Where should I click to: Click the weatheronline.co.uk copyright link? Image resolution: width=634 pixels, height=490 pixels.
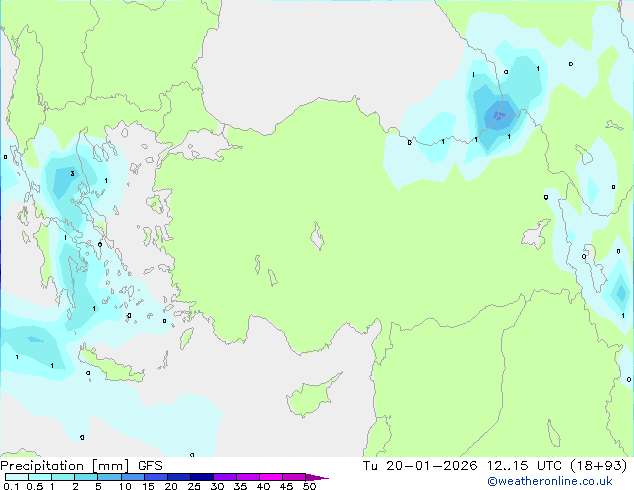(x=549, y=481)
